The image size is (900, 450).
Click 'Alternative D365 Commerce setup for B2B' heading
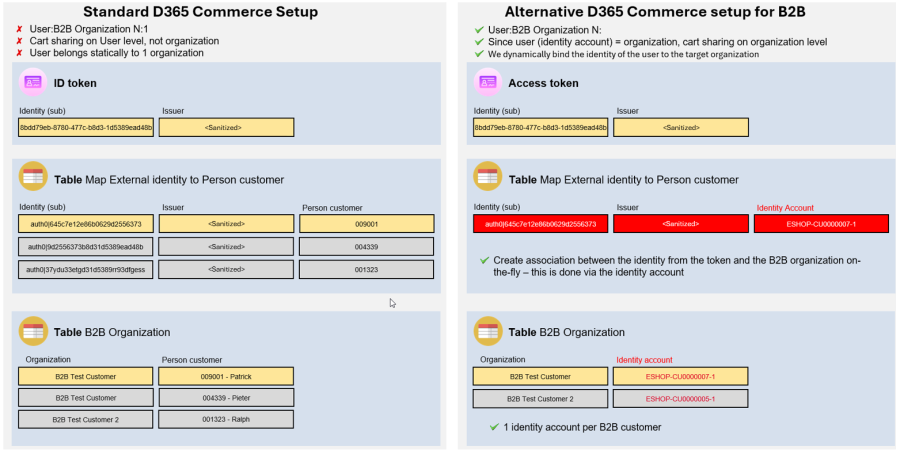coord(654,11)
